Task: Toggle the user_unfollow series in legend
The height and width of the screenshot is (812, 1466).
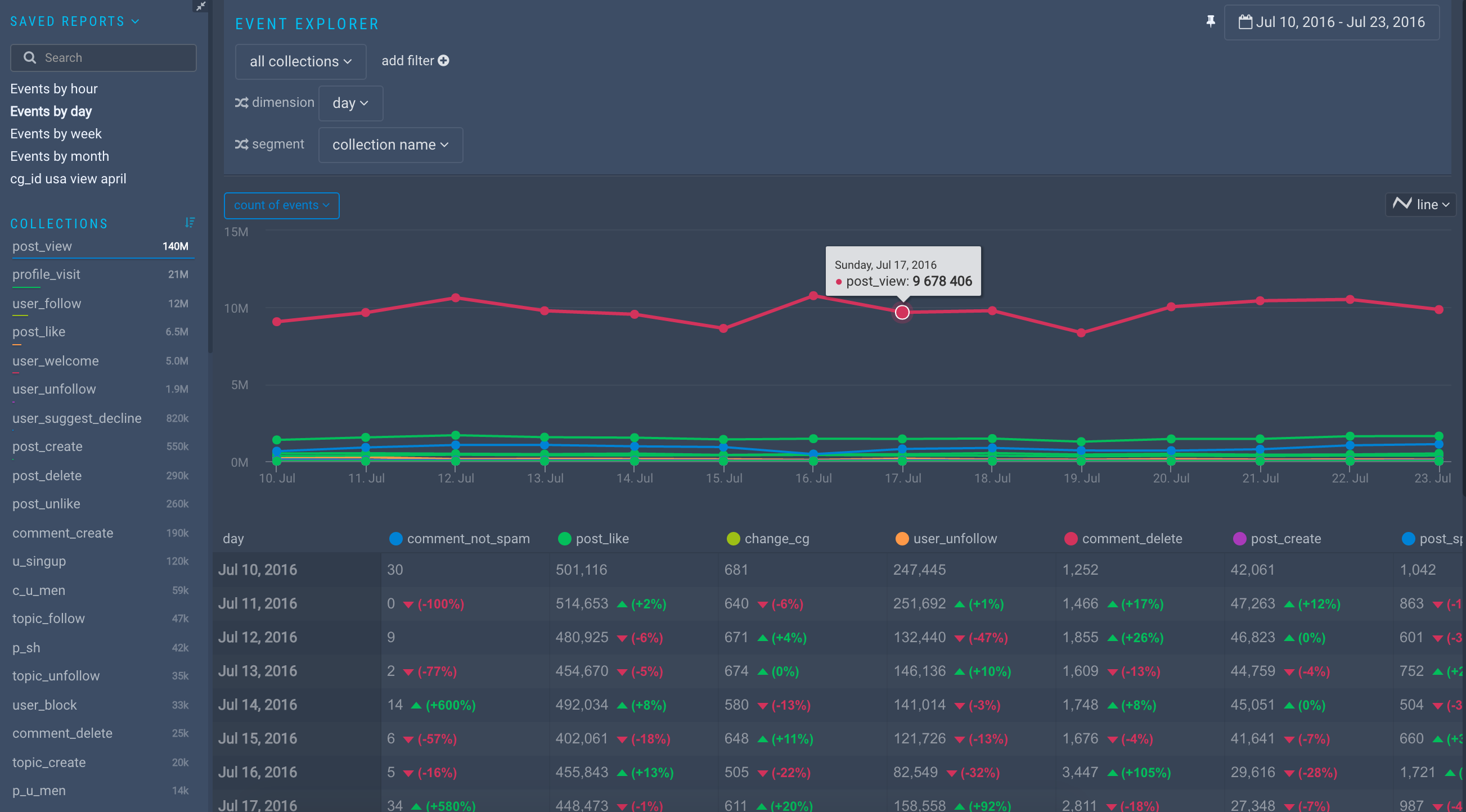Action: 955,538
